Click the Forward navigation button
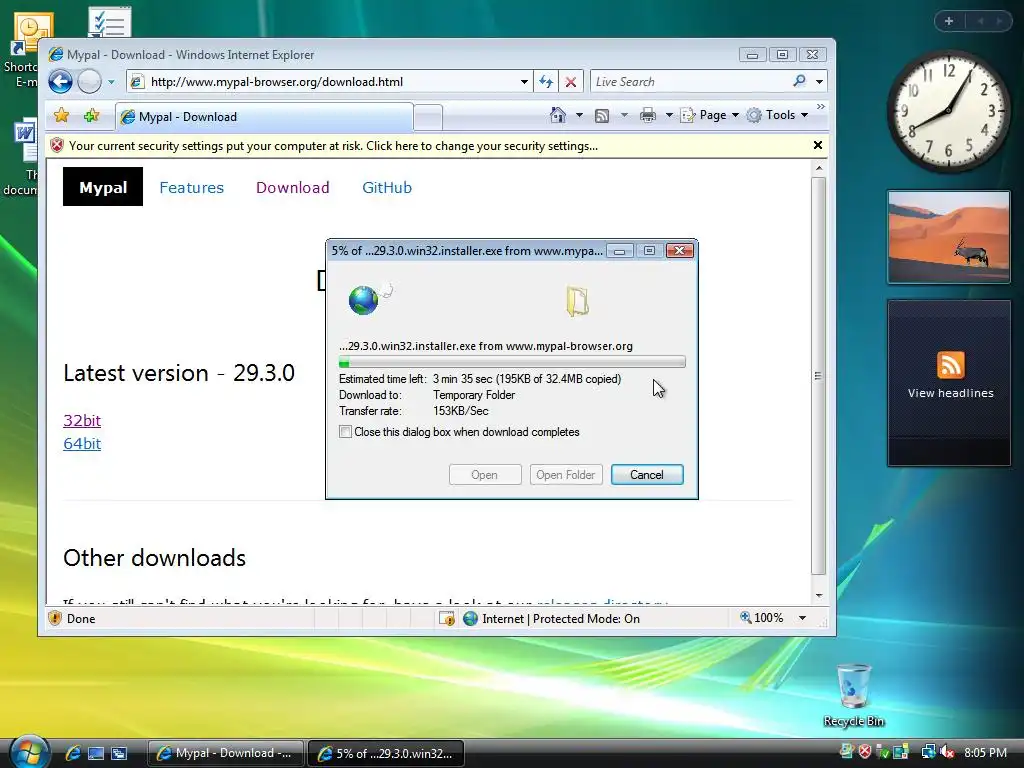The image size is (1024, 768). pyautogui.click(x=89, y=82)
